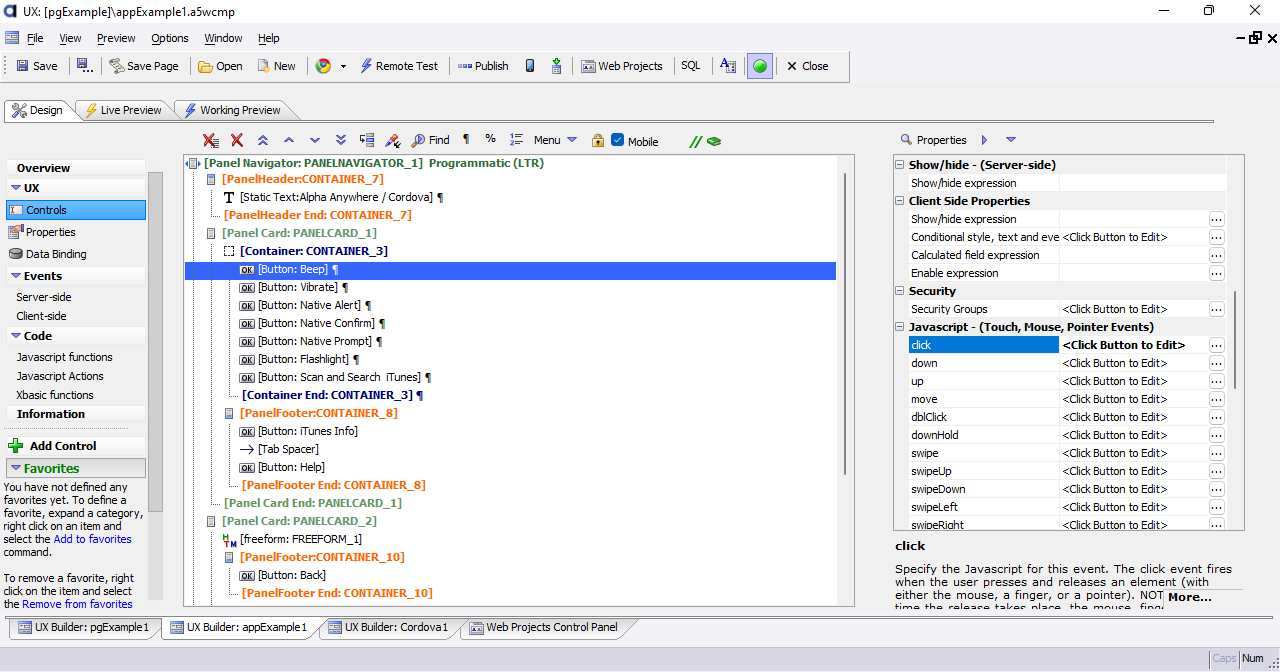Click the ellipsis button for the click event
This screenshot has height=672, width=1280.
tap(1216, 345)
